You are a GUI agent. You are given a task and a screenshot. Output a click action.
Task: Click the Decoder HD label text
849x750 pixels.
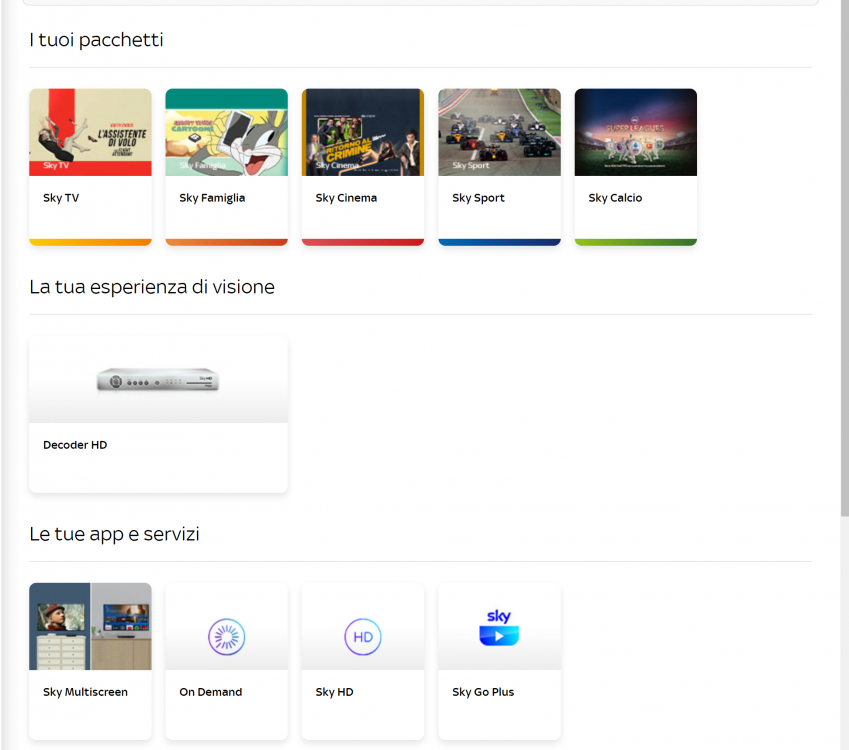pyautogui.click(x=75, y=445)
